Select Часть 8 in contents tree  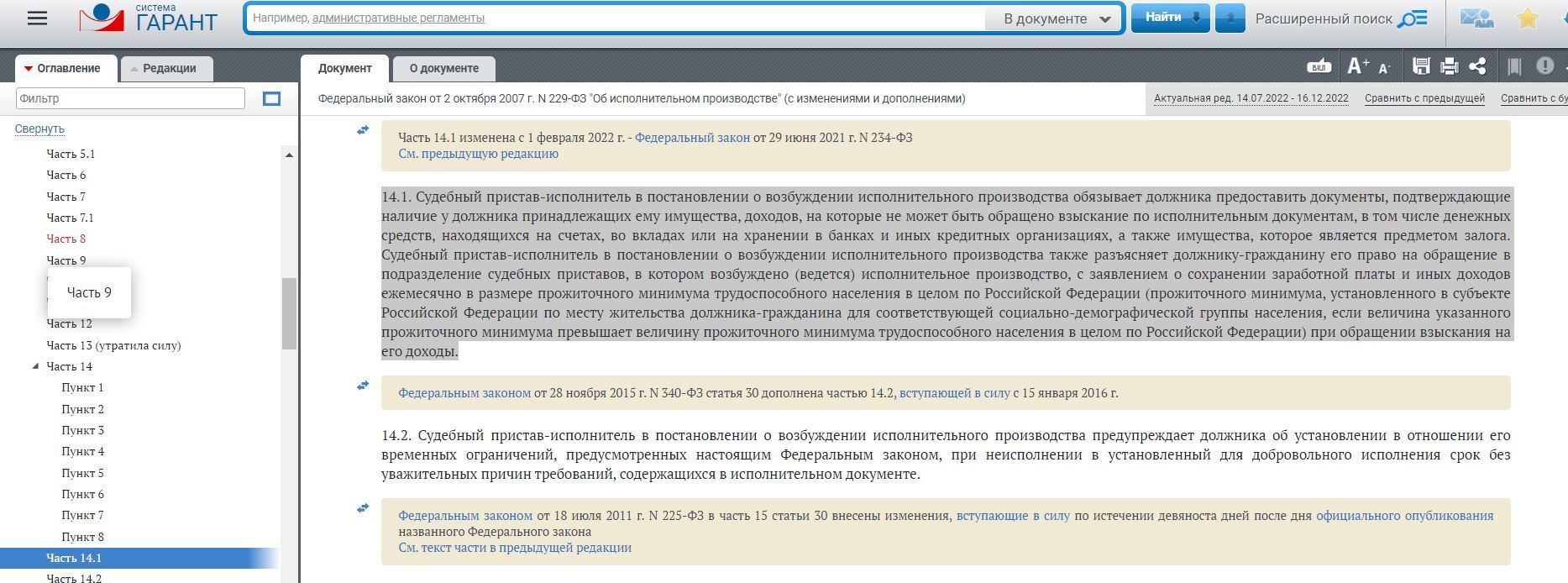point(66,239)
